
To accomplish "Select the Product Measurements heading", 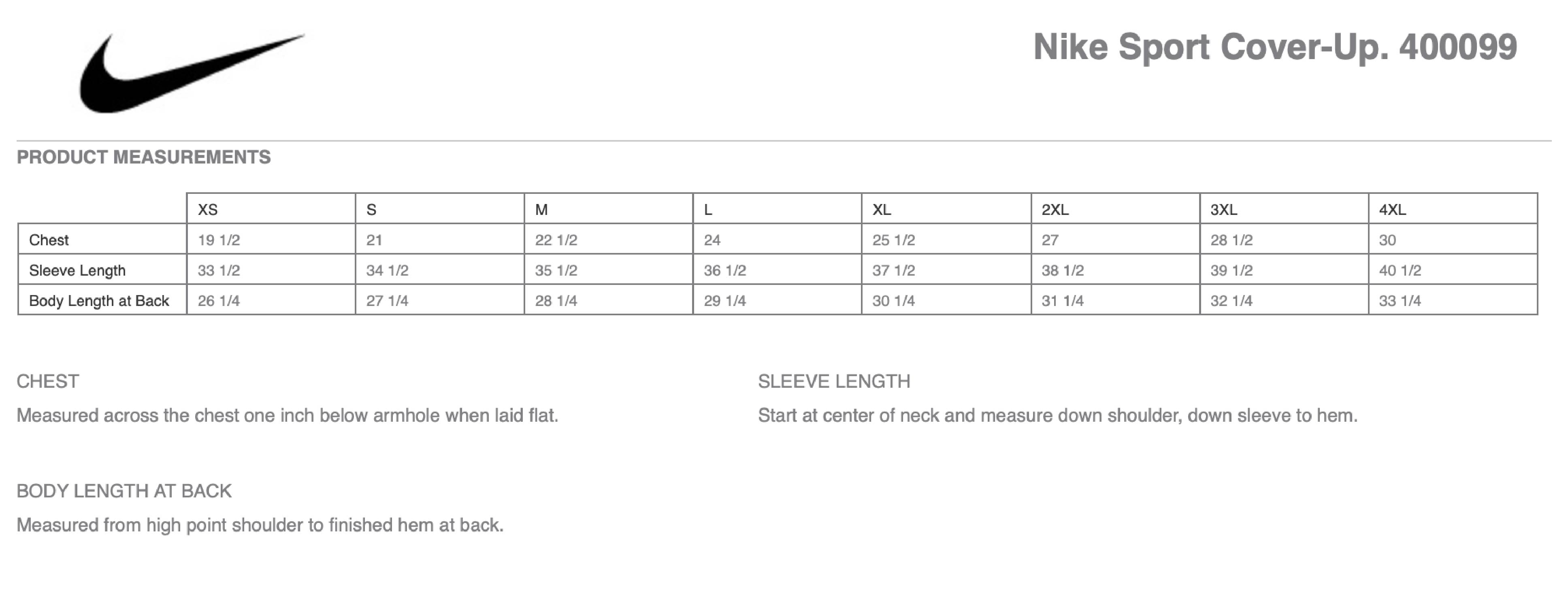I will coord(144,157).
